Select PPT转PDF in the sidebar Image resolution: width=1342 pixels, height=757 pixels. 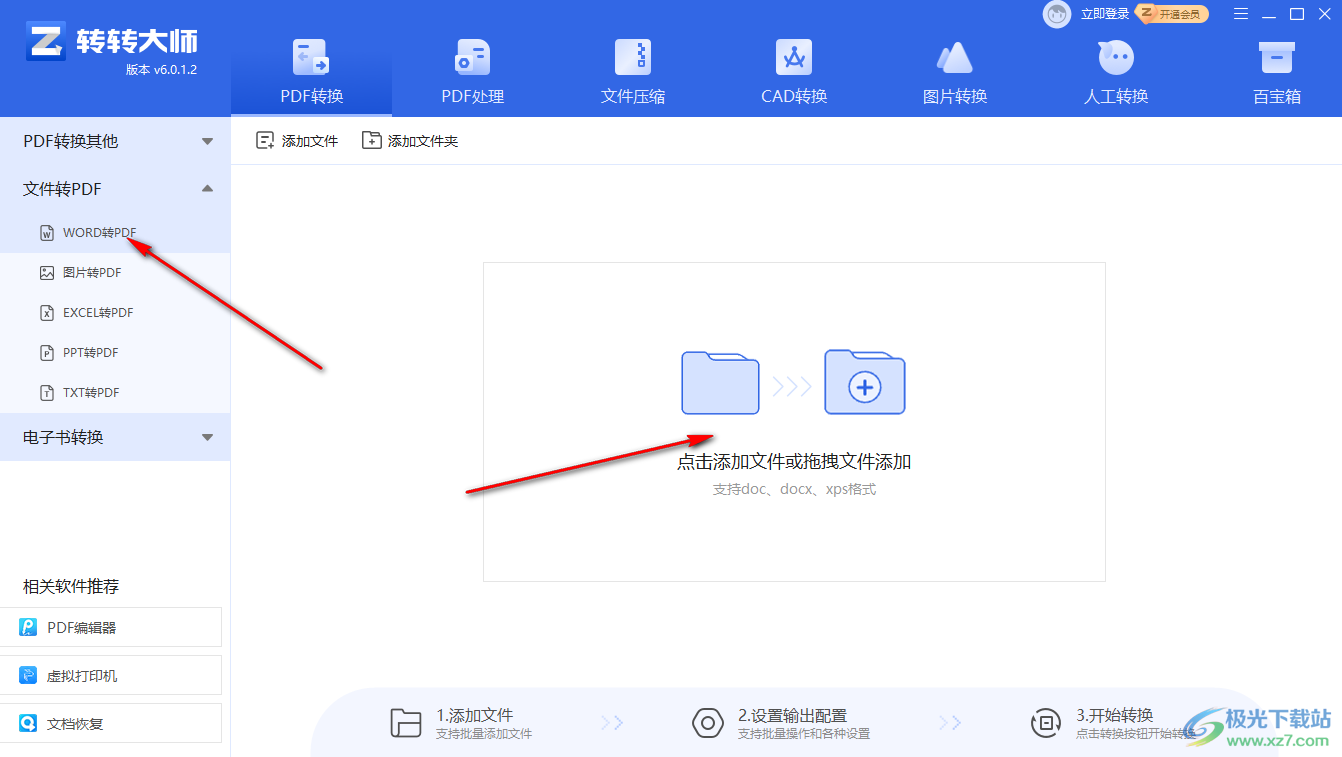click(x=115, y=353)
